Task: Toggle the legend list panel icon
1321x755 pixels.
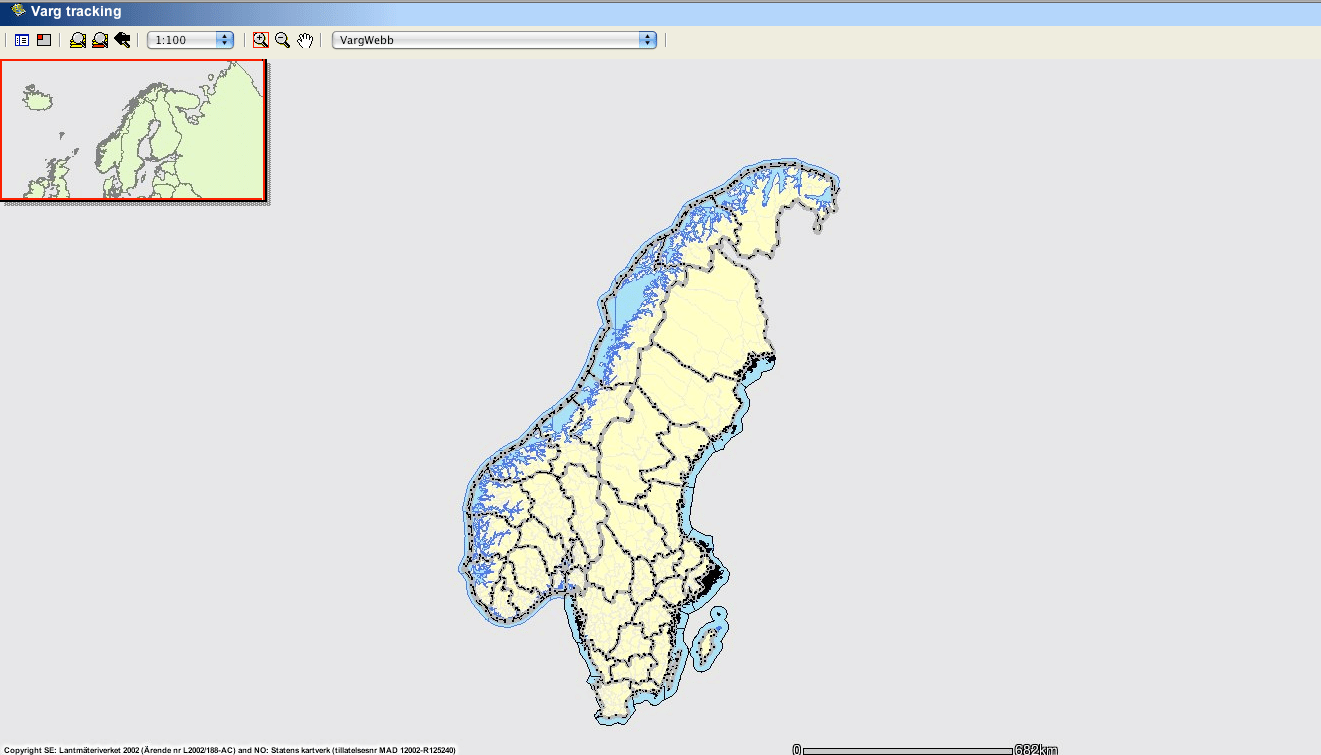Action: pos(22,40)
